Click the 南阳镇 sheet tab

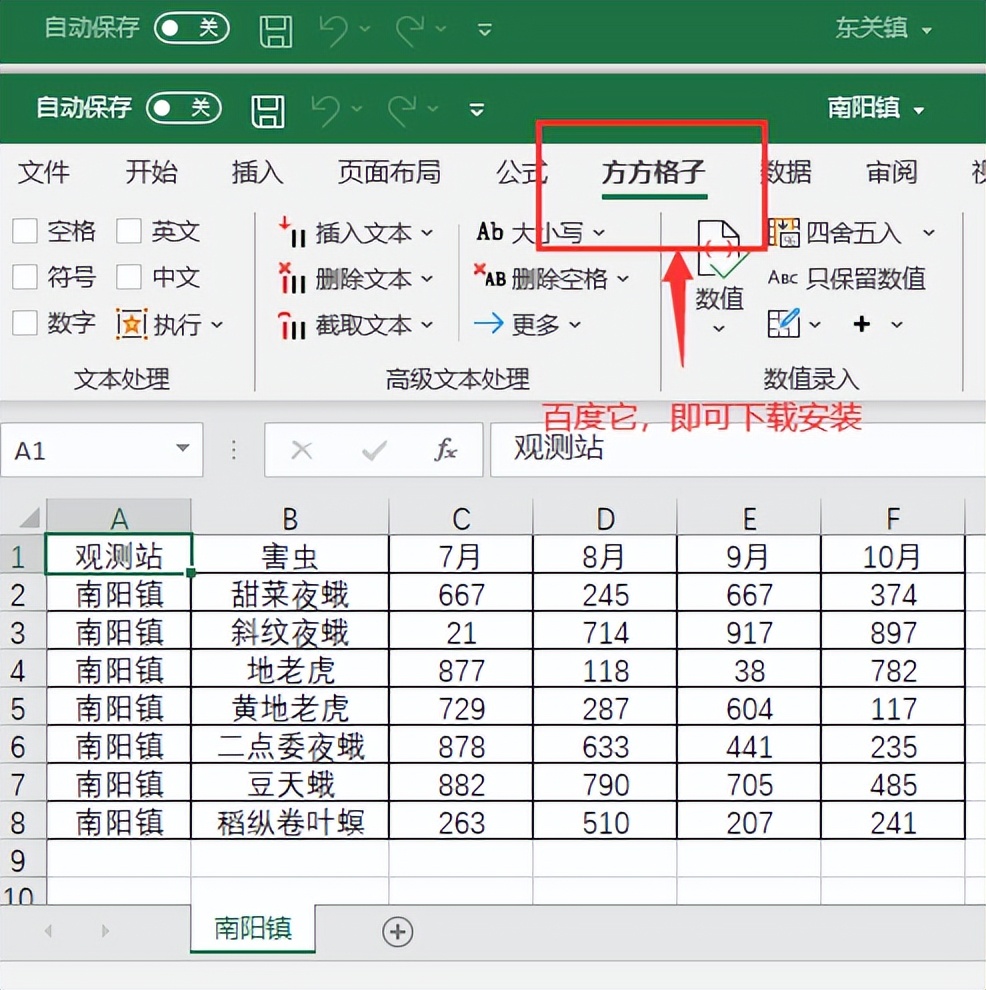click(252, 930)
